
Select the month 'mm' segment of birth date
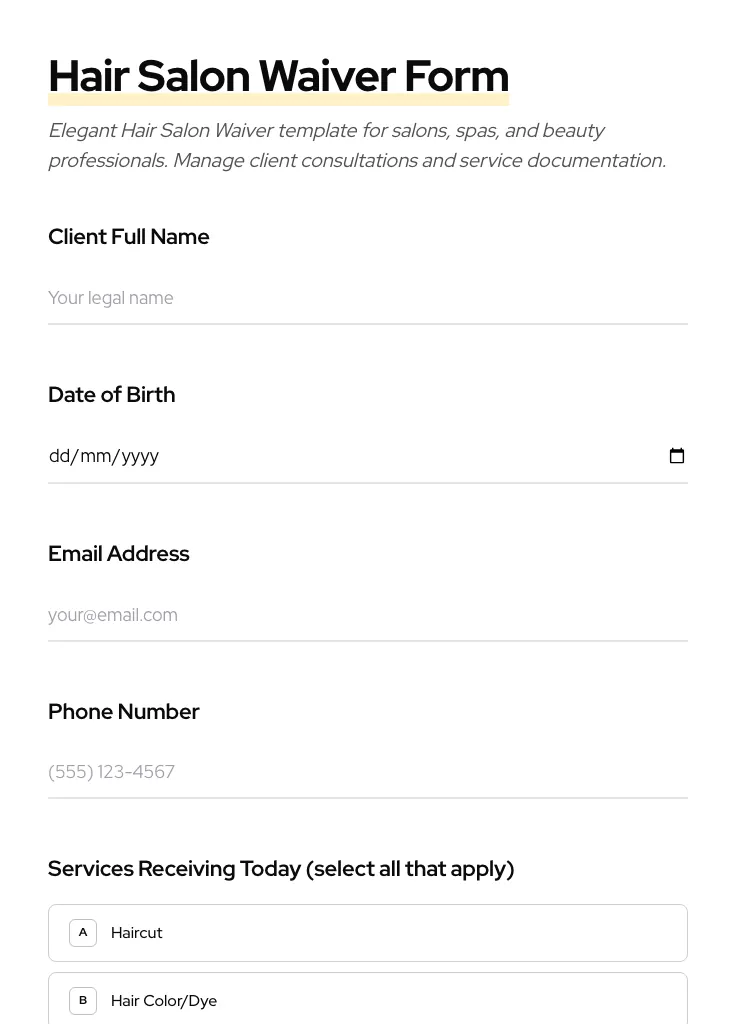click(95, 456)
